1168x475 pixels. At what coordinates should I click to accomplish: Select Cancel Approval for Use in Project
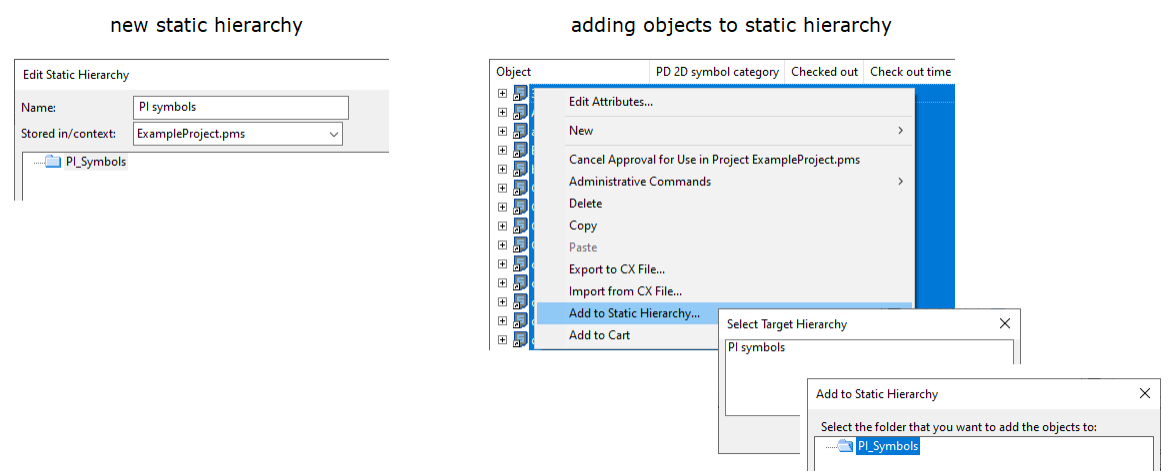coord(714,159)
